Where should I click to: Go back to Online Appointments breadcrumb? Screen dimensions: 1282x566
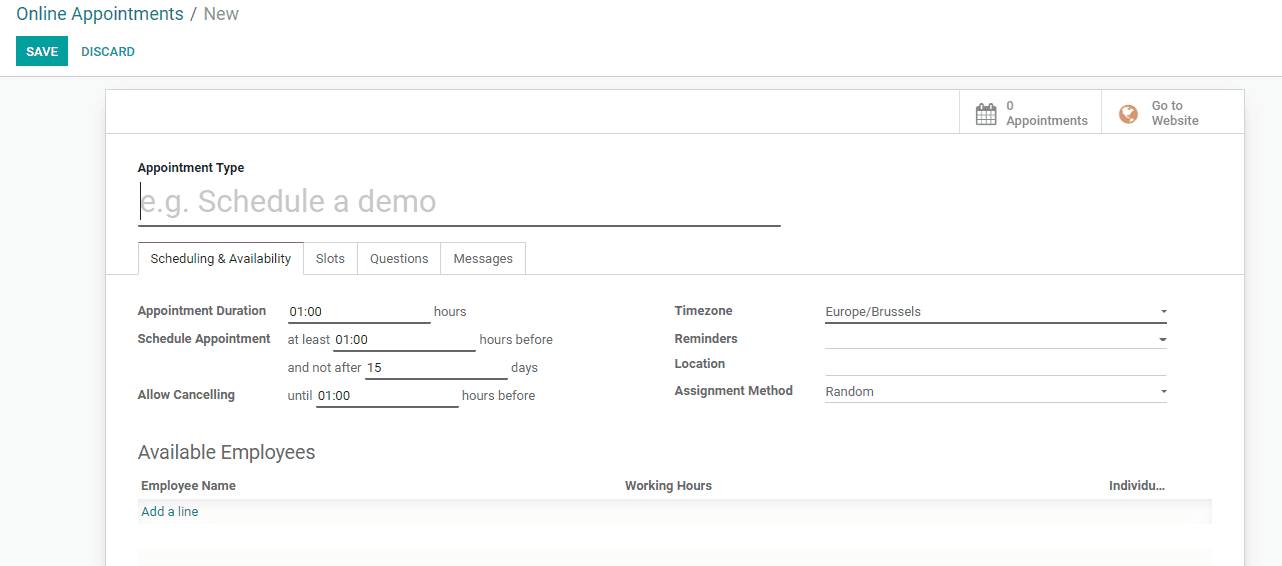(100, 14)
